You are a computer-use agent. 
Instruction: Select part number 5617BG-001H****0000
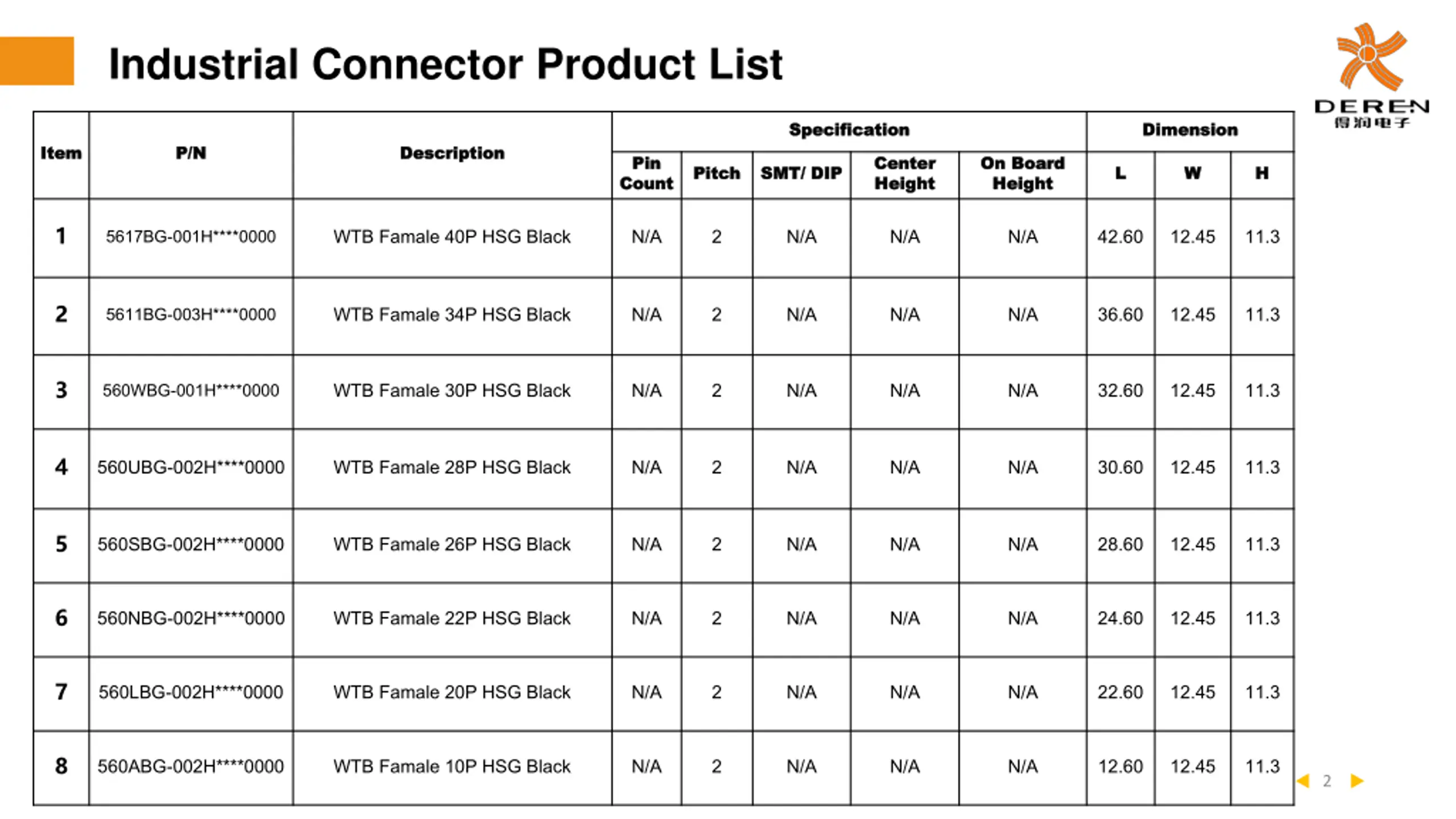[191, 237]
